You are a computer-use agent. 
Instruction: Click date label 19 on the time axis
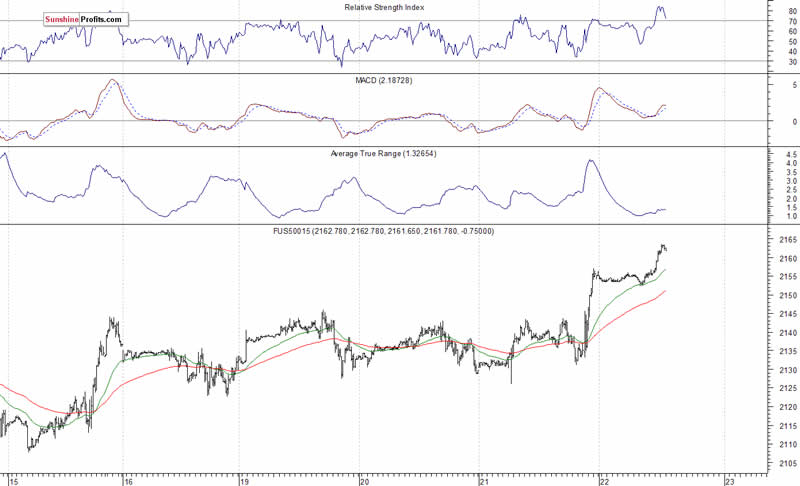tap(244, 480)
